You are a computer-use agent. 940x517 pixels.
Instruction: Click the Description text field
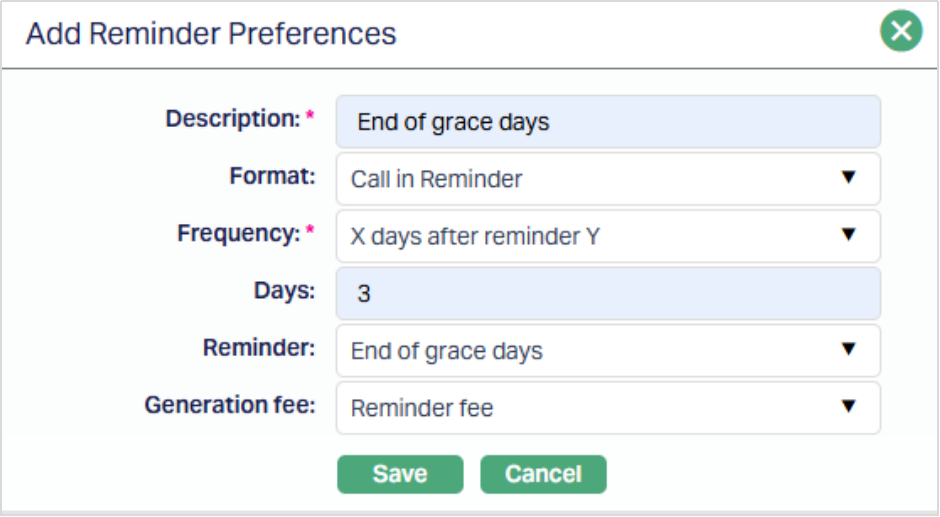pyautogui.click(x=608, y=122)
